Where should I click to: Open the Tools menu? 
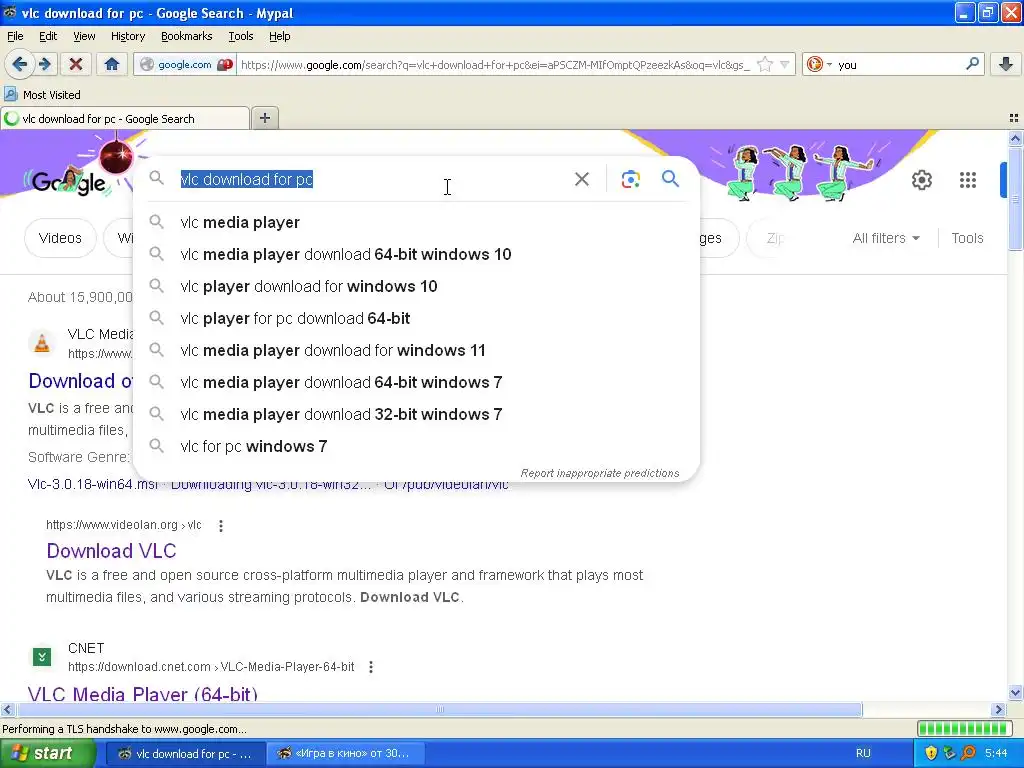pos(240,36)
